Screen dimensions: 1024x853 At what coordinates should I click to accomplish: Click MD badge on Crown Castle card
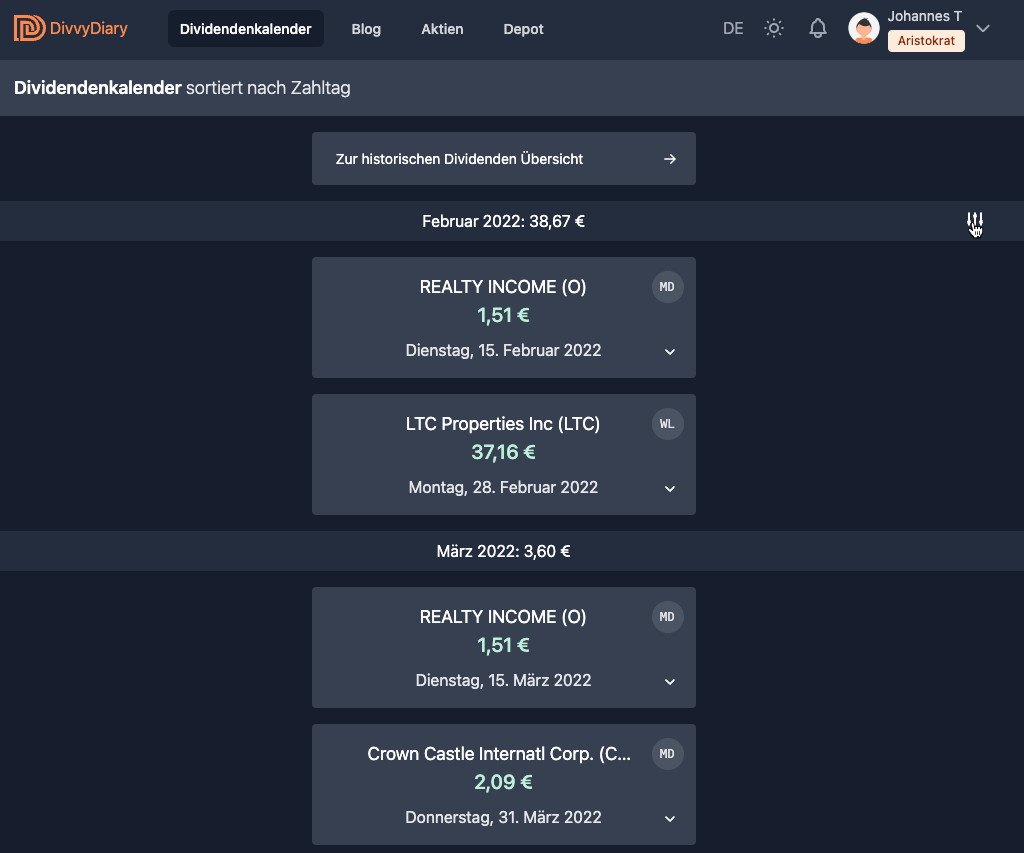(x=667, y=754)
